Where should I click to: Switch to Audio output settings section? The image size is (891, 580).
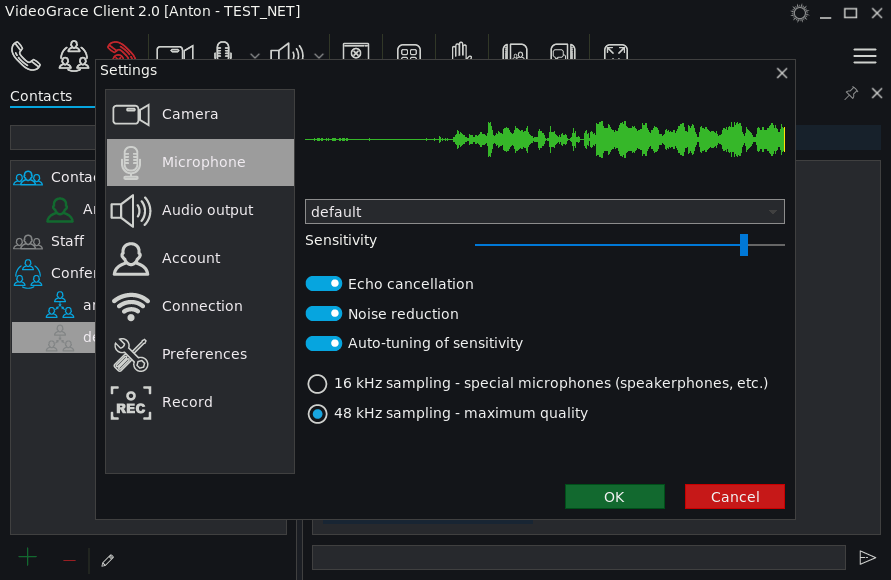pos(200,210)
